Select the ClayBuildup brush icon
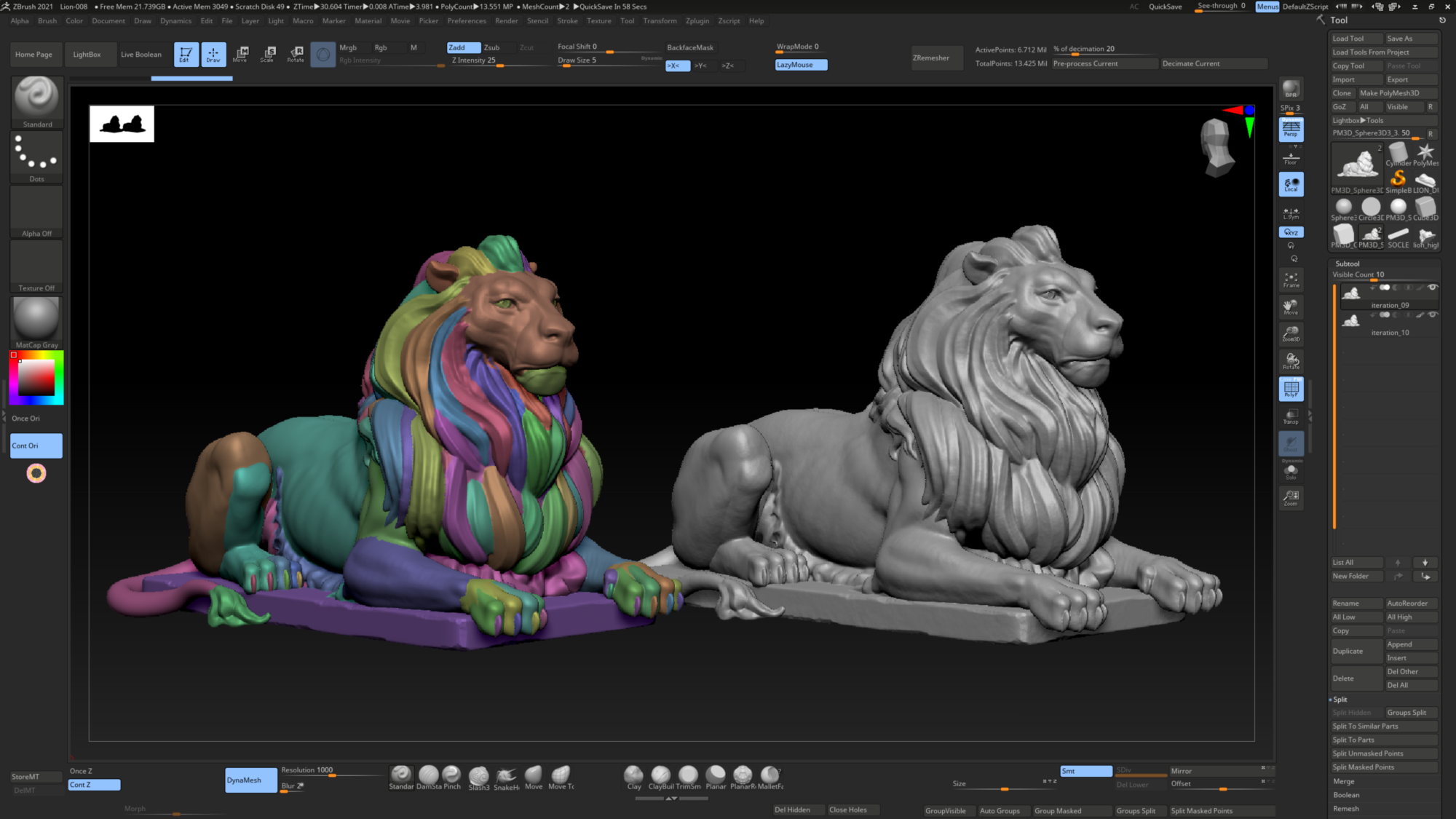Viewport: 1456px width, 819px height. point(661,775)
